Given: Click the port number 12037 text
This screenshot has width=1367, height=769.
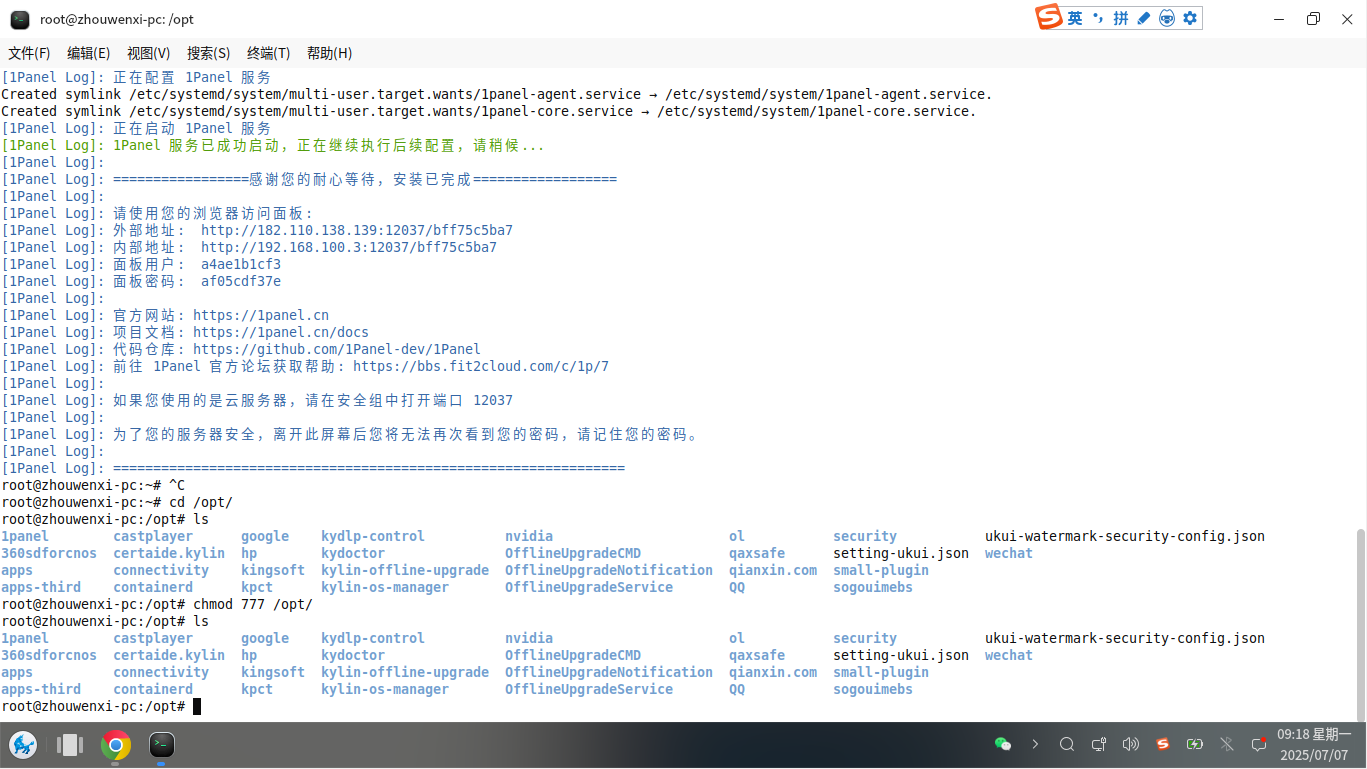Looking at the screenshot, I should (x=493, y=400).
